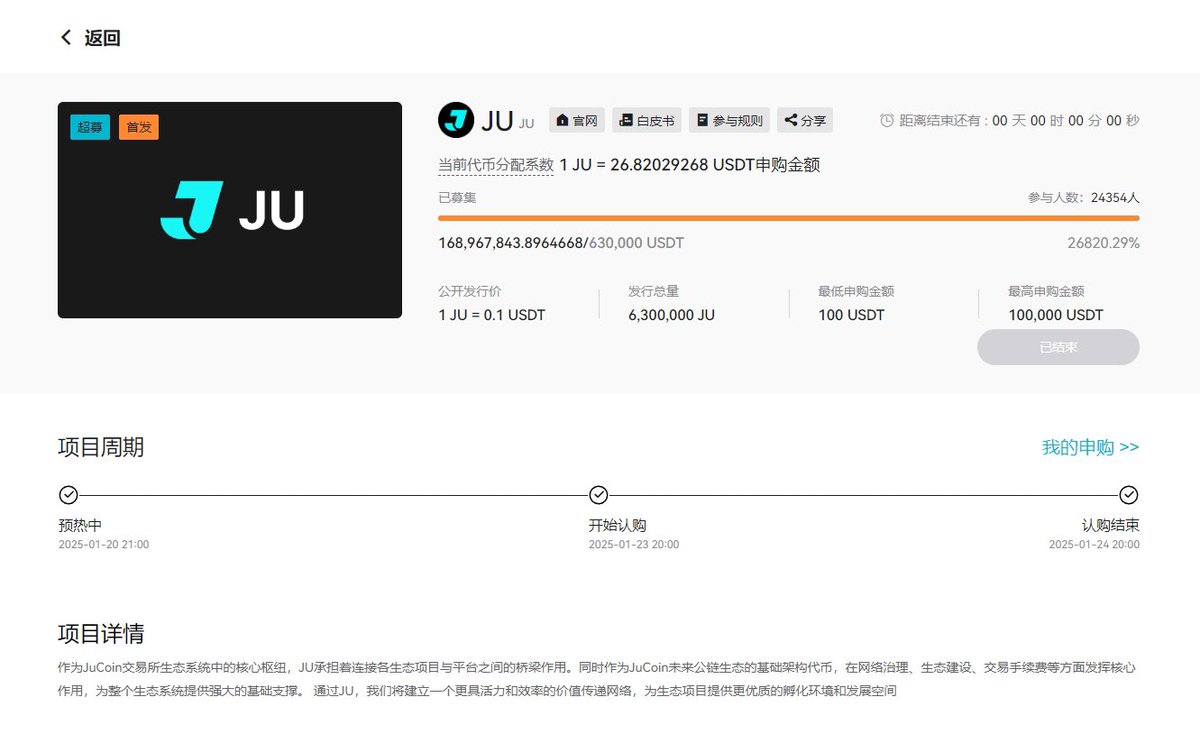Click the 官网 website button
Viewport: 1200px width, 734px height.
[x=576, y=120]
